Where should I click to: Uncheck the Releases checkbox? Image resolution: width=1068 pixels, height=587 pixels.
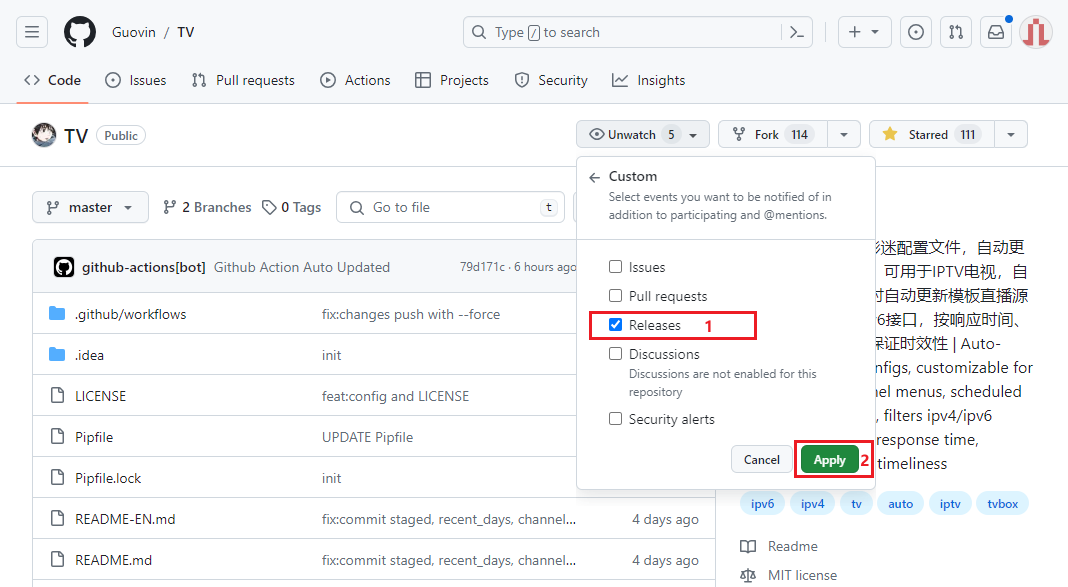pyautogui.click(x=615, y=324)
